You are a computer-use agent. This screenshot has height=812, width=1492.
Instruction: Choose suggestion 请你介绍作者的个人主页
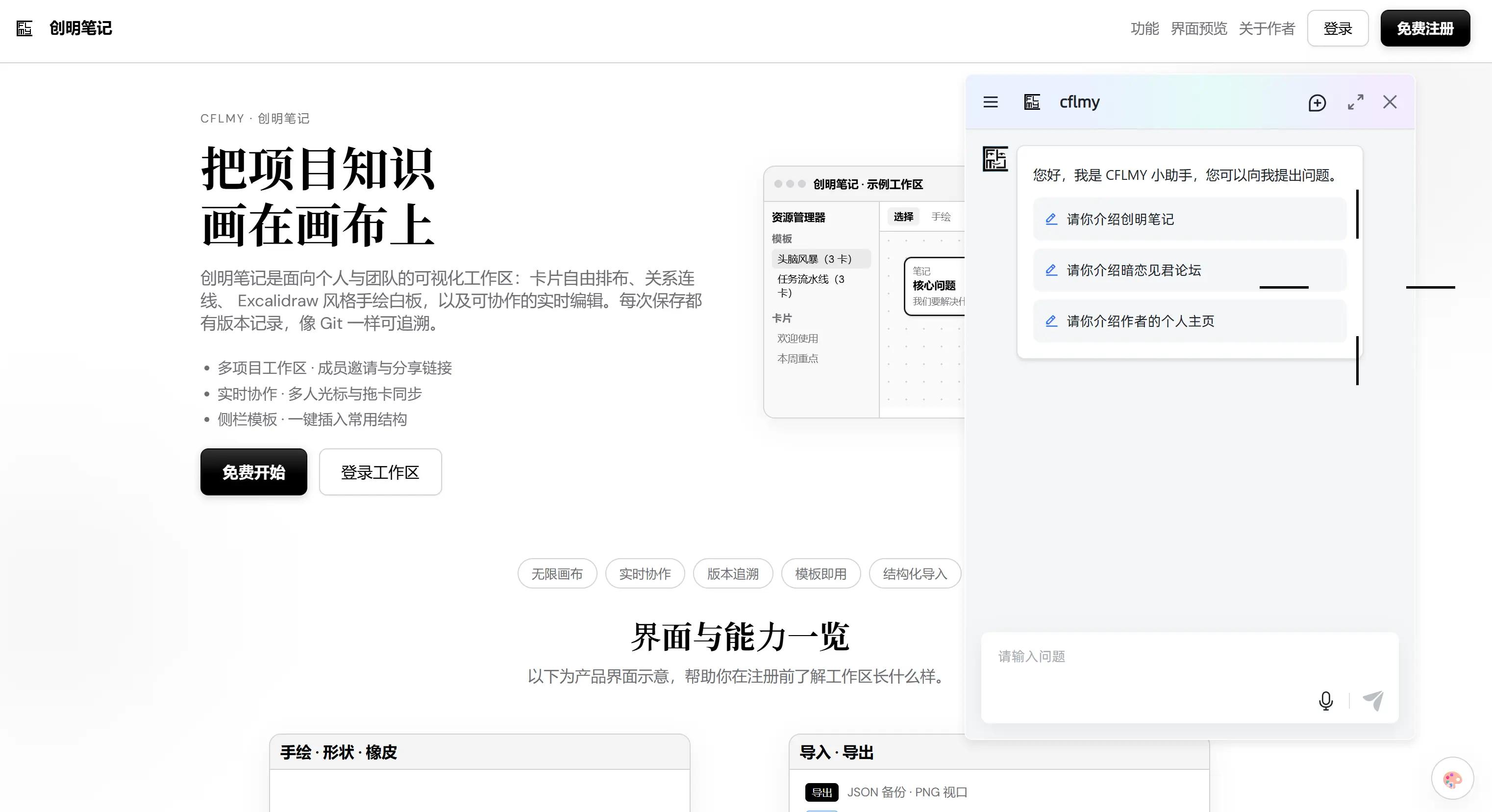coord(1189,321)
